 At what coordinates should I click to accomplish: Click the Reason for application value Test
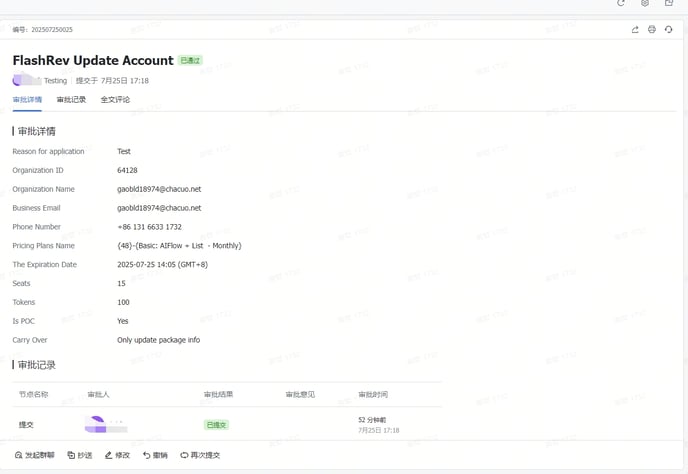pyautogui.click(x=124, y=151)
